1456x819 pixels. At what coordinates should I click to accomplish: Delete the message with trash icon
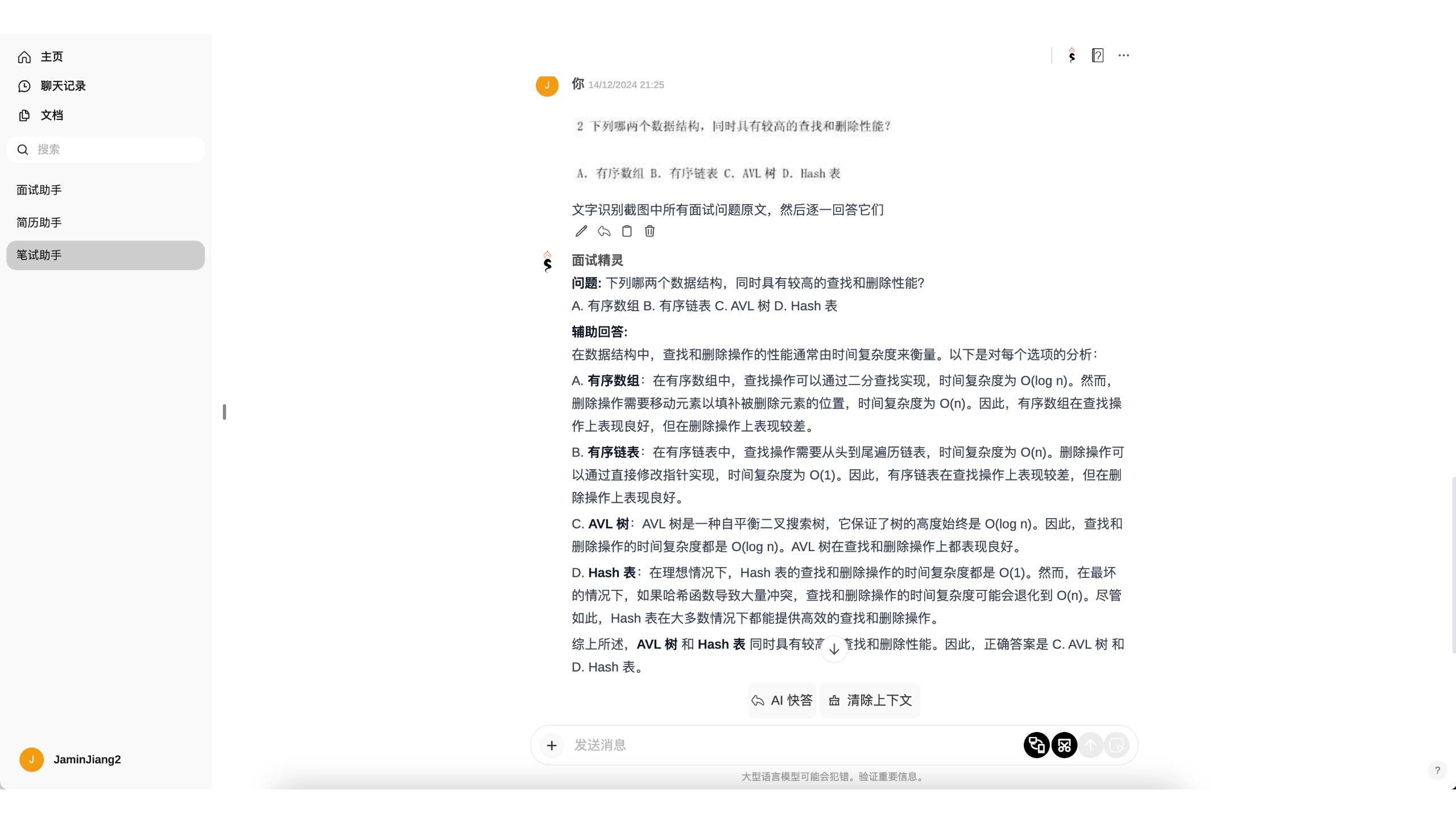click(650, 231)
